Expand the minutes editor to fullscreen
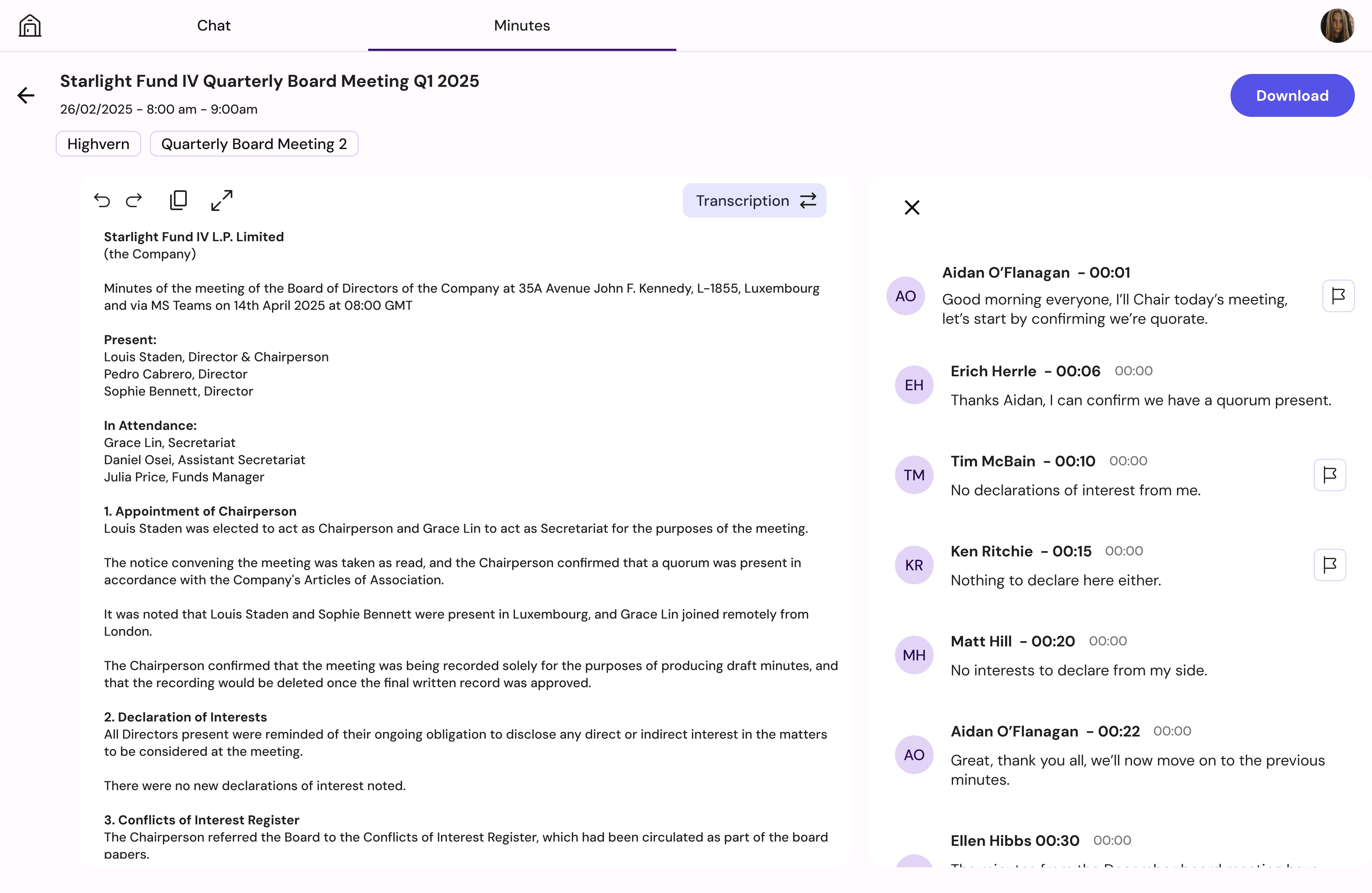1372x893 pixels. (x=222, y=200)
